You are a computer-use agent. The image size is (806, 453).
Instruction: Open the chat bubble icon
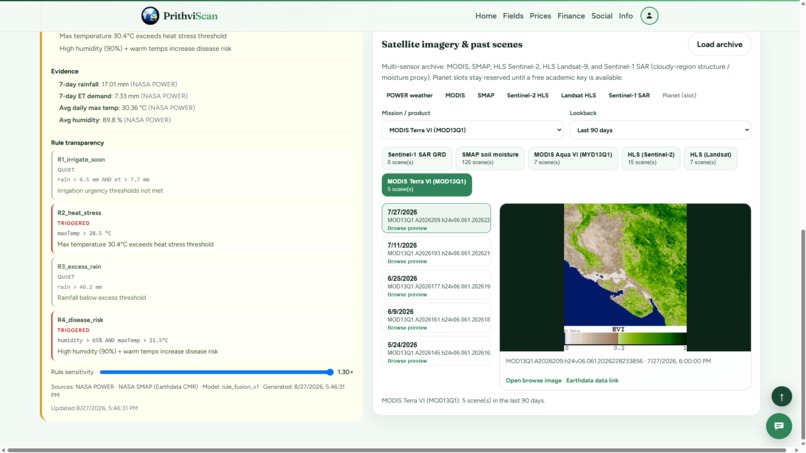click(x=779, y=426)
